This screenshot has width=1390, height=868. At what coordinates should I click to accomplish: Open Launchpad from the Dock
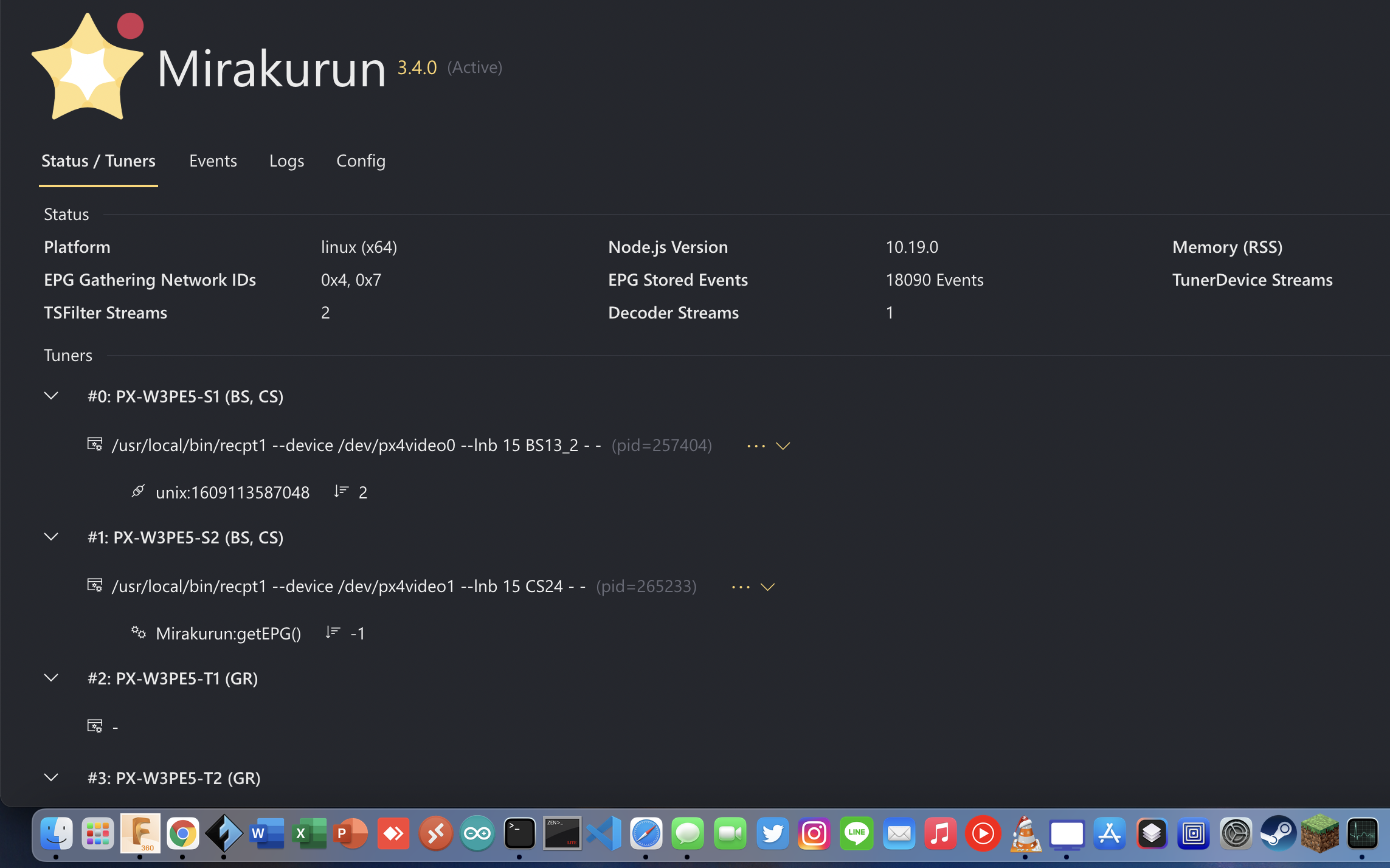98,834
